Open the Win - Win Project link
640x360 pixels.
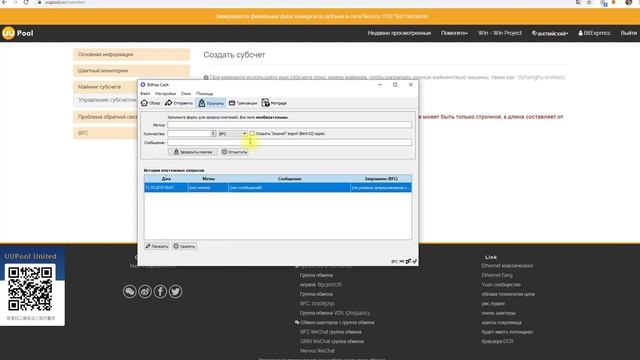500,33
